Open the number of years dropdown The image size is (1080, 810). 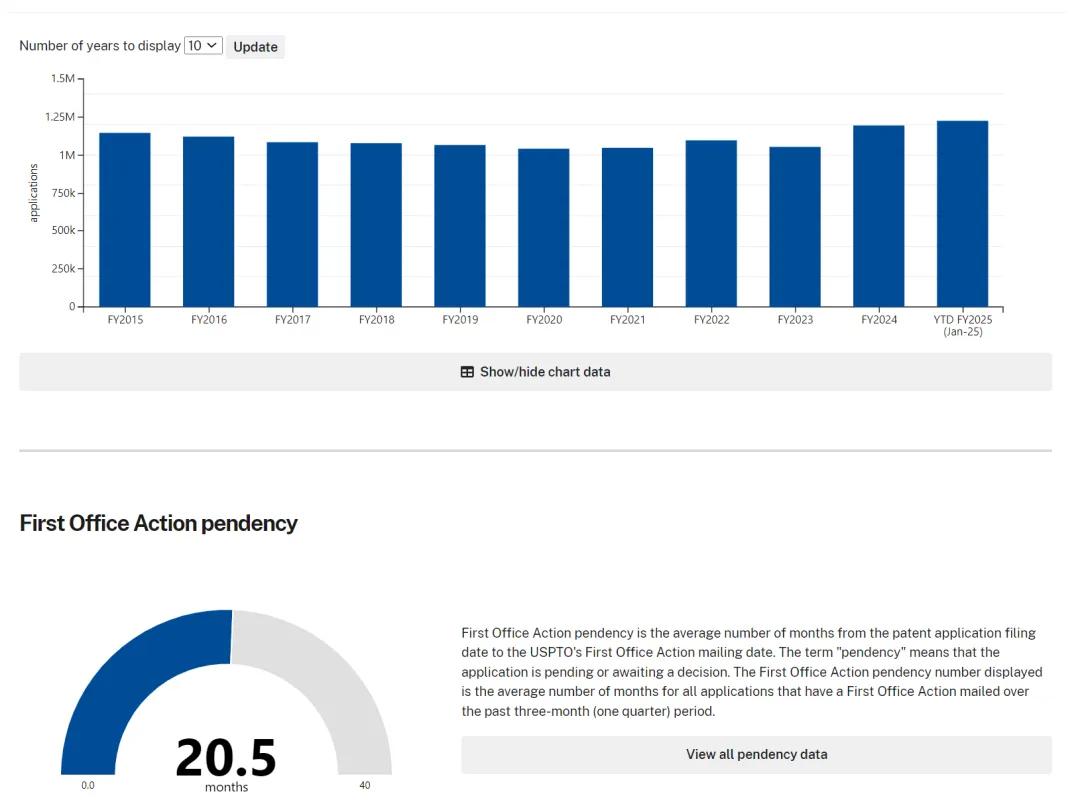pos(203,45)
